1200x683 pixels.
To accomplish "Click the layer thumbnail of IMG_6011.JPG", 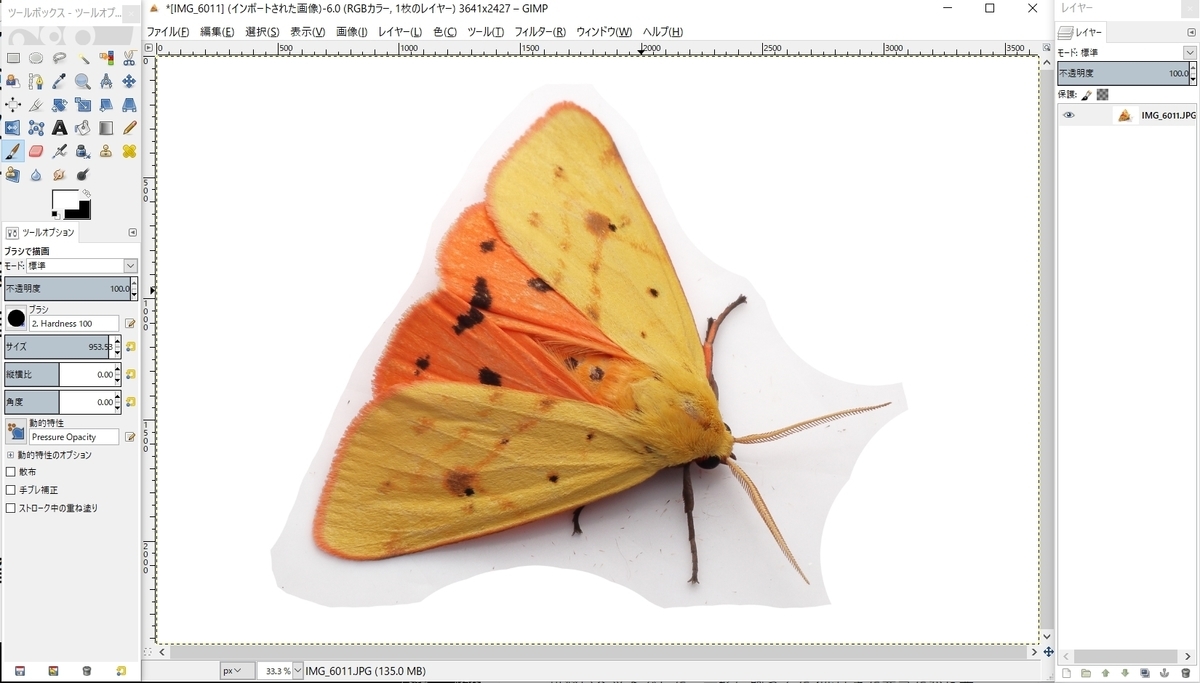I will pyautogui.click(x=1124, y=115).
